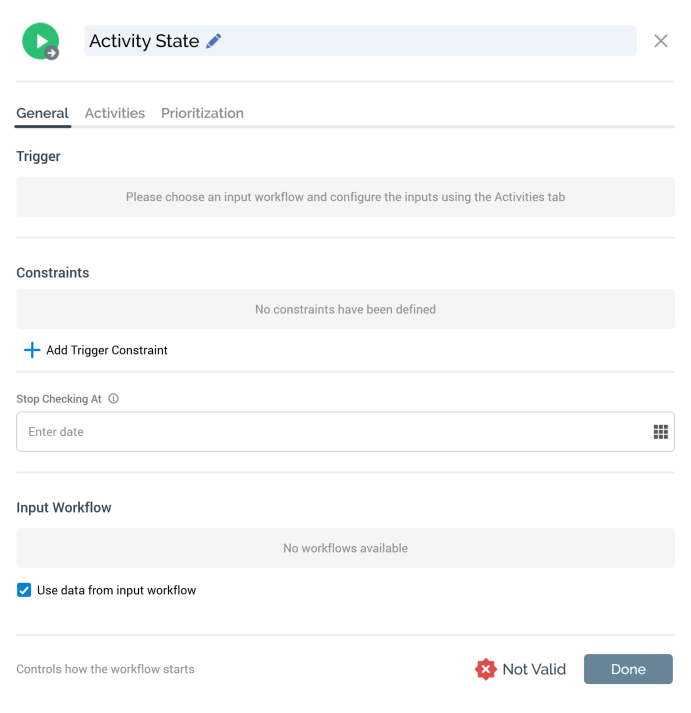Click the Trigger placeholder message box
This screenshot has height=713, width=691.
345,197
